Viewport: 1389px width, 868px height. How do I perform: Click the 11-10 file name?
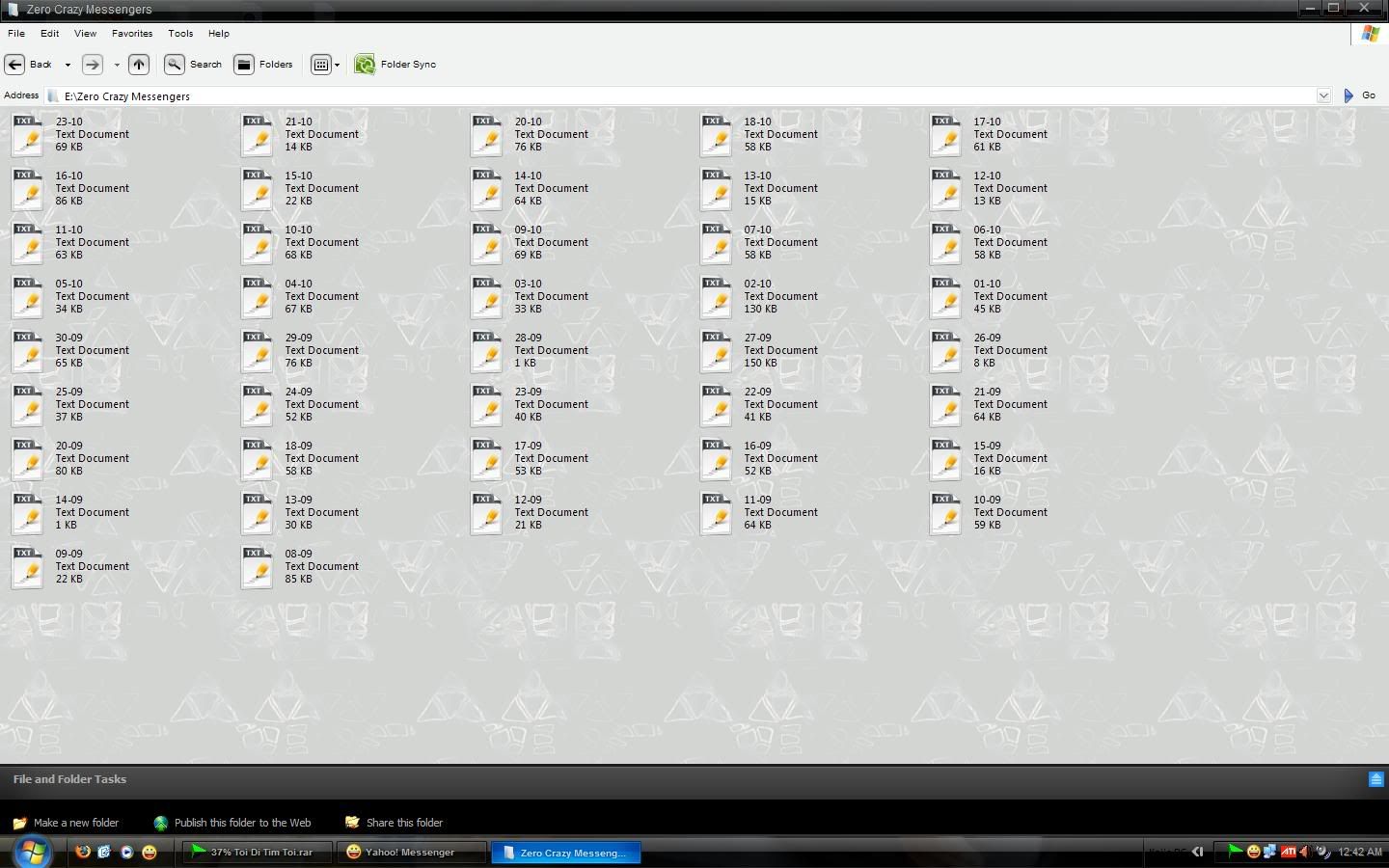click(x=68, y=231)
